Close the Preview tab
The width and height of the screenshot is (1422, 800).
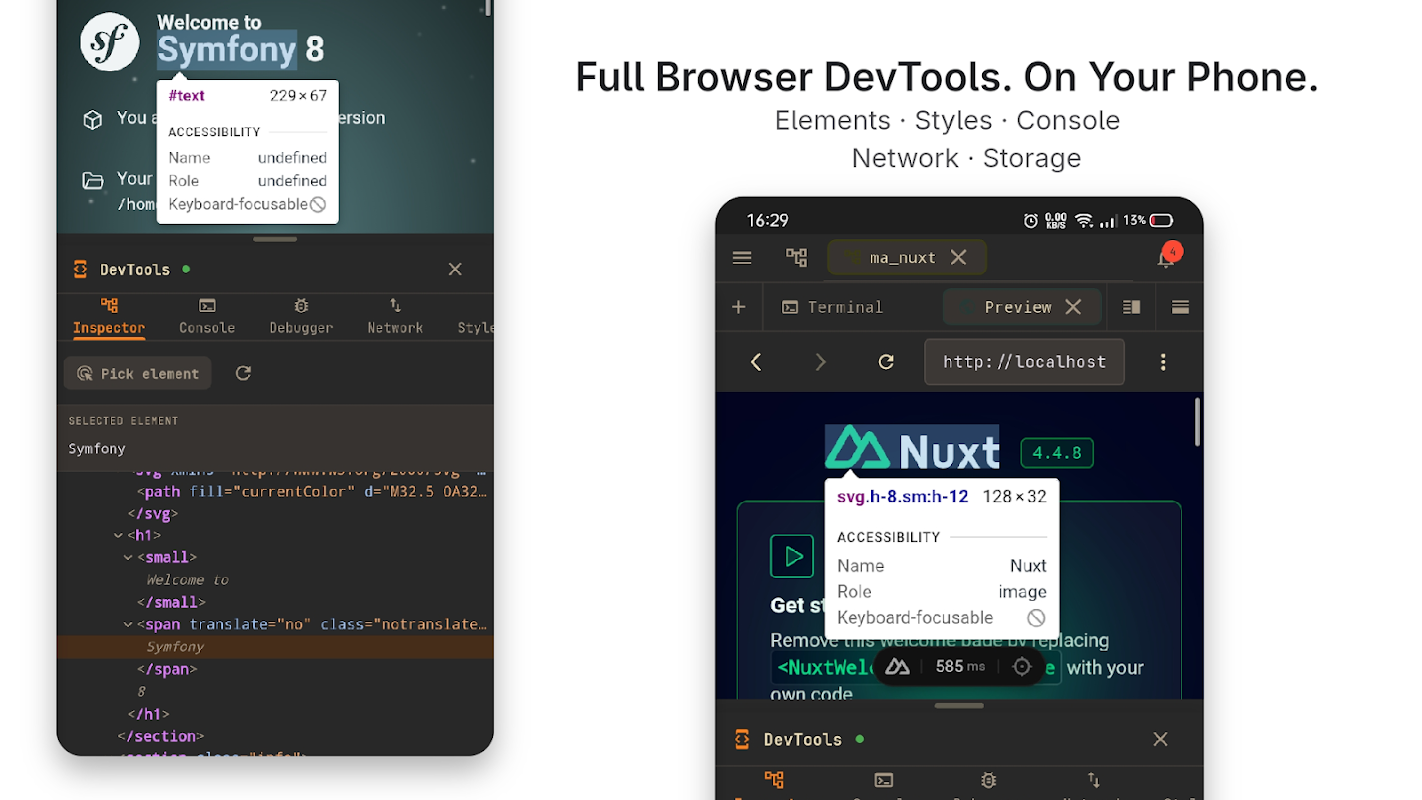pos(1073,307)
